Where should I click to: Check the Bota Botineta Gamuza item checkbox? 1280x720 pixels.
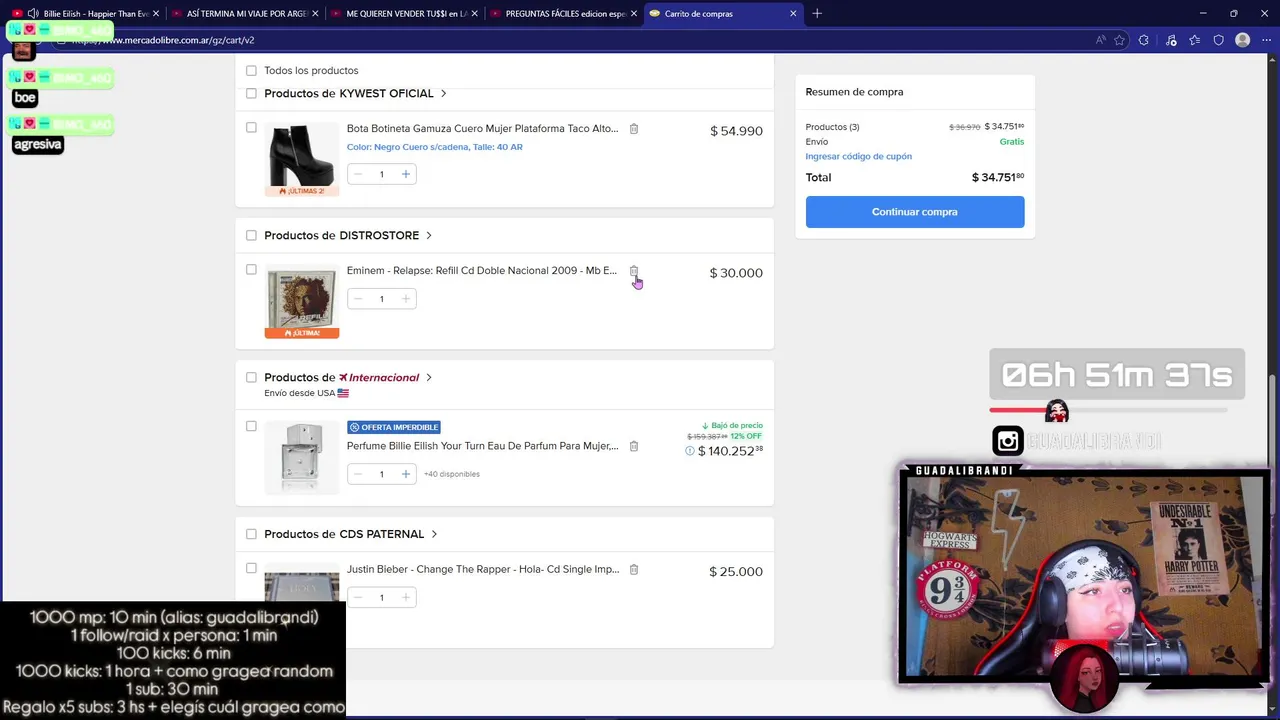coord(251,128)
